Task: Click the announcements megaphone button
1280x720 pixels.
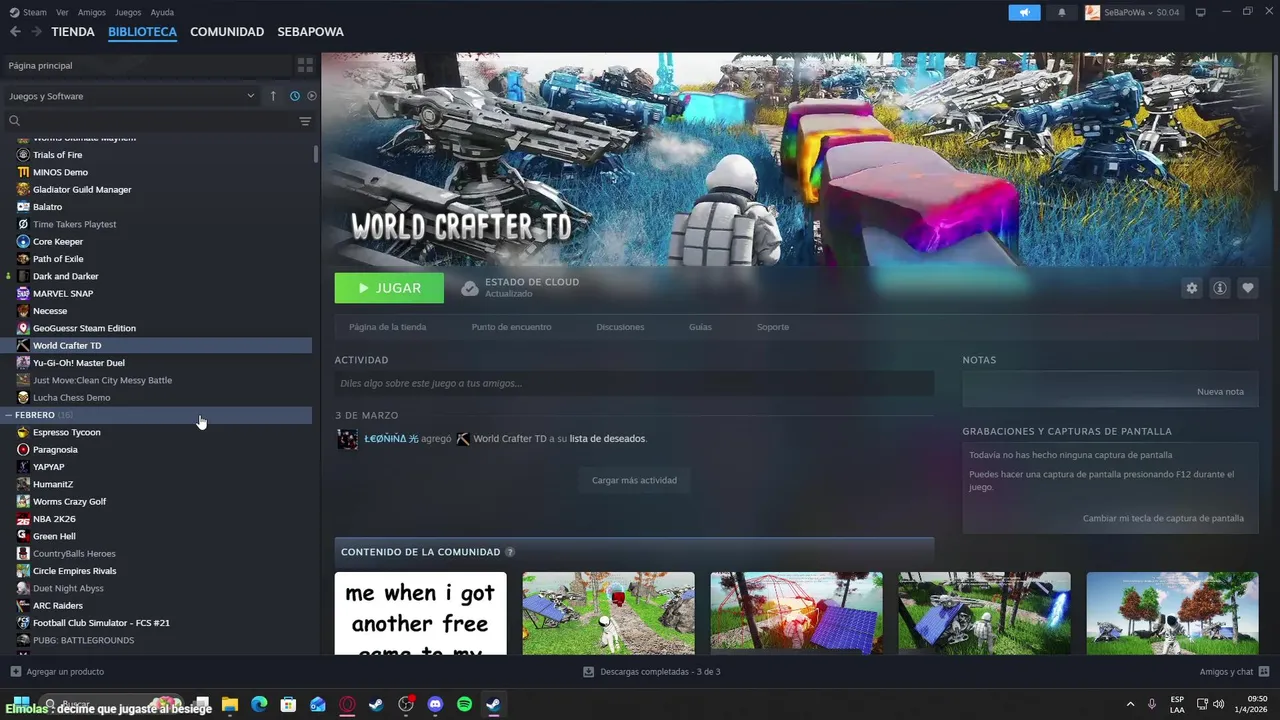Action: pos(1024,12)
